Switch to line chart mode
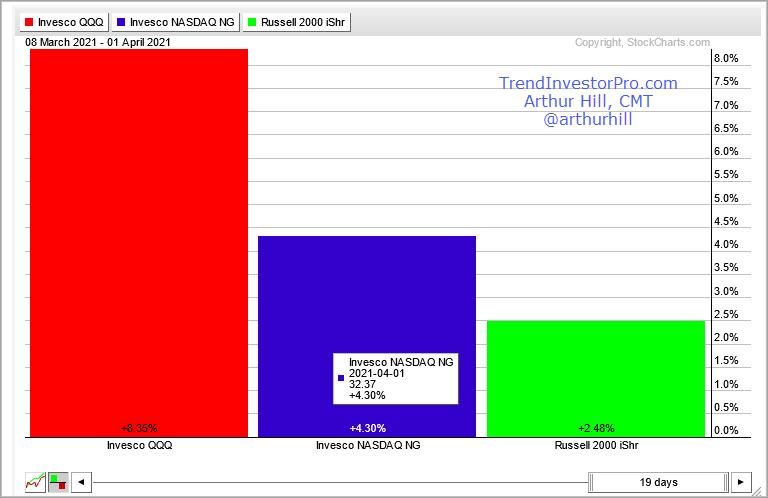Viewport: 768px width, 498px height. tap(35, 481)
